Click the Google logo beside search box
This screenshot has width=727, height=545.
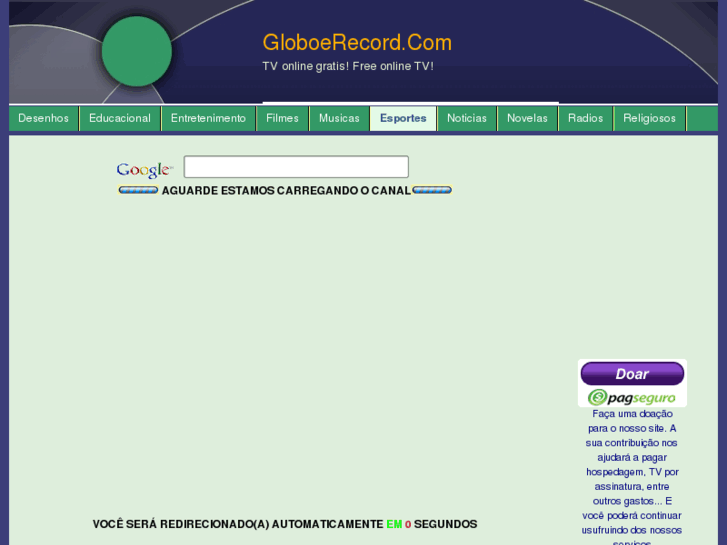coord(145,170)
